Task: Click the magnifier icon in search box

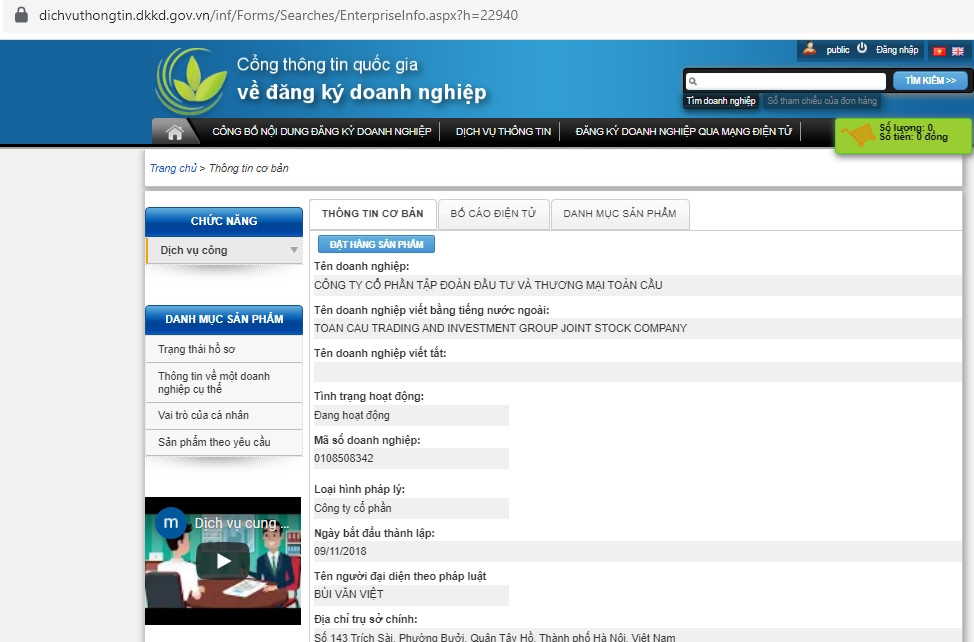Action: (692, 79)
